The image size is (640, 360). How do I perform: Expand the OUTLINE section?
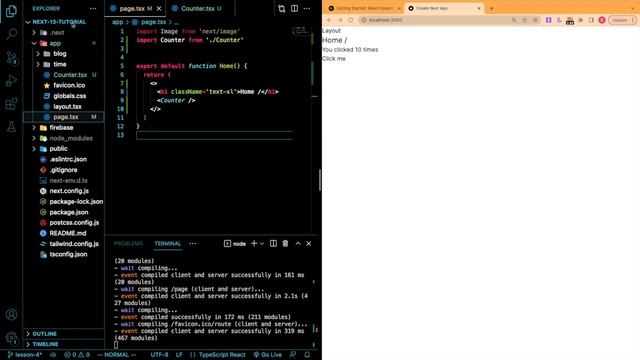[x=64, y=333]
